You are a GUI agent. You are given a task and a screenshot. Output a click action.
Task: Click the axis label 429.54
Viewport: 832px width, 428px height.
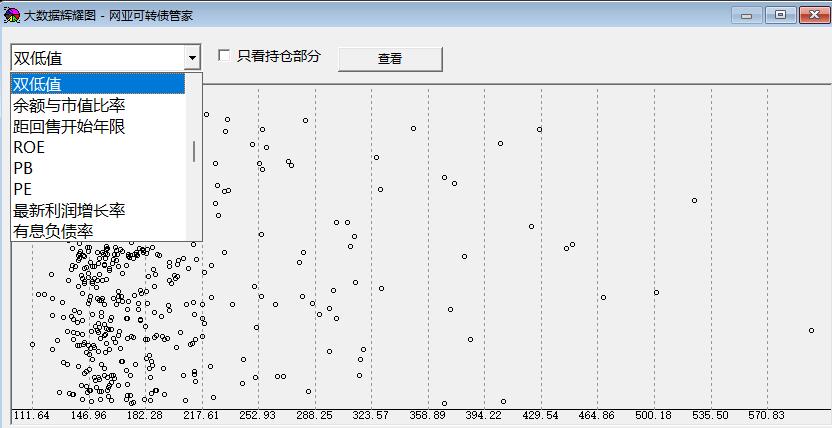click(541, 415)
